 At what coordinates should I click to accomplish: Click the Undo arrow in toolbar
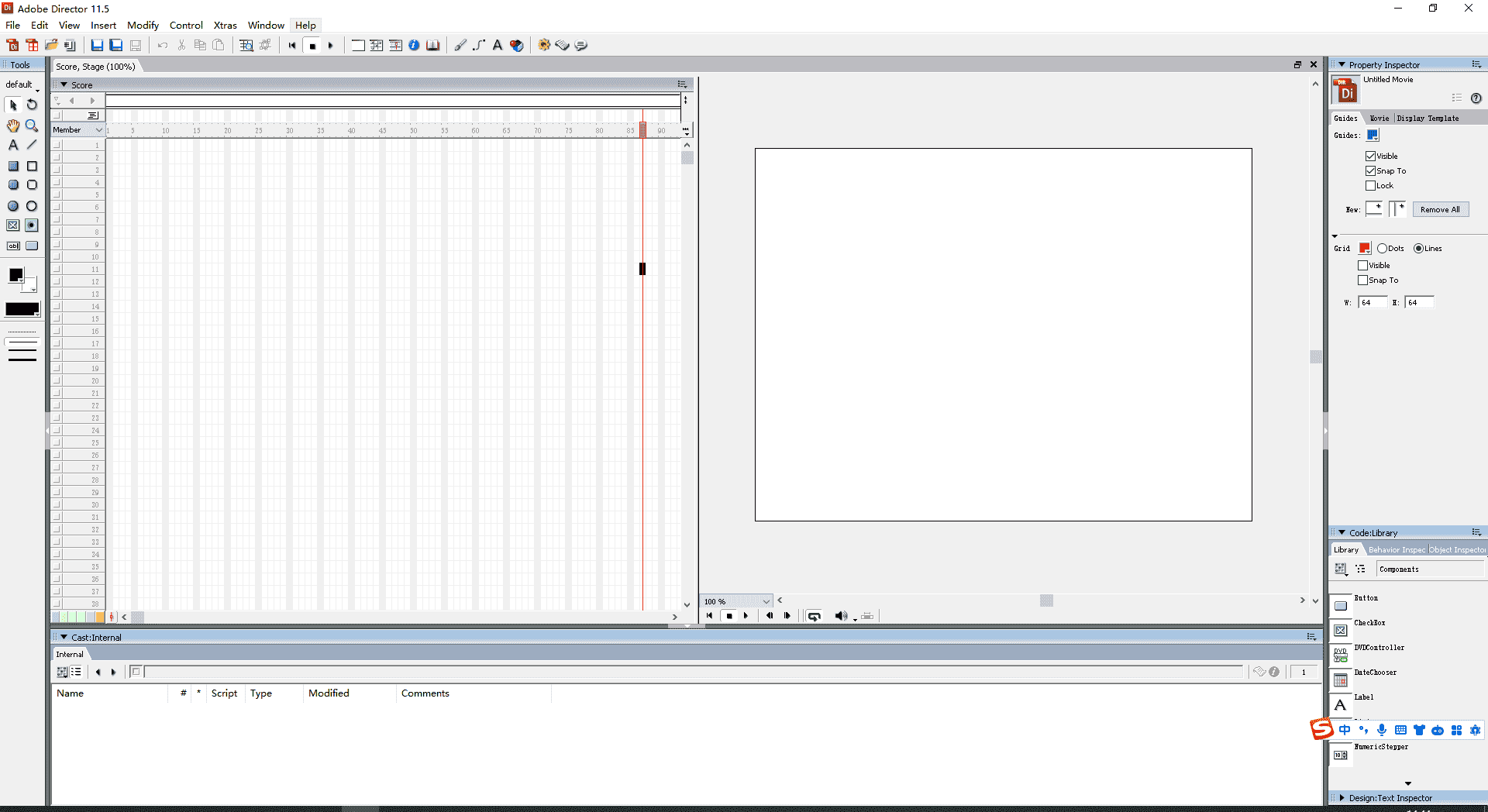pyautogui.click(x=163, y=45)
